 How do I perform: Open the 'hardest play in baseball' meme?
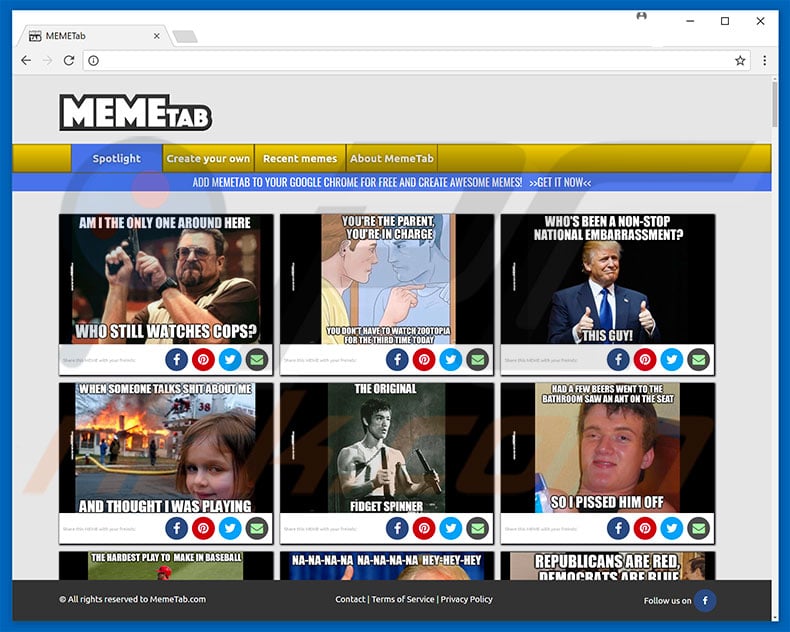(x=166, y=565)
